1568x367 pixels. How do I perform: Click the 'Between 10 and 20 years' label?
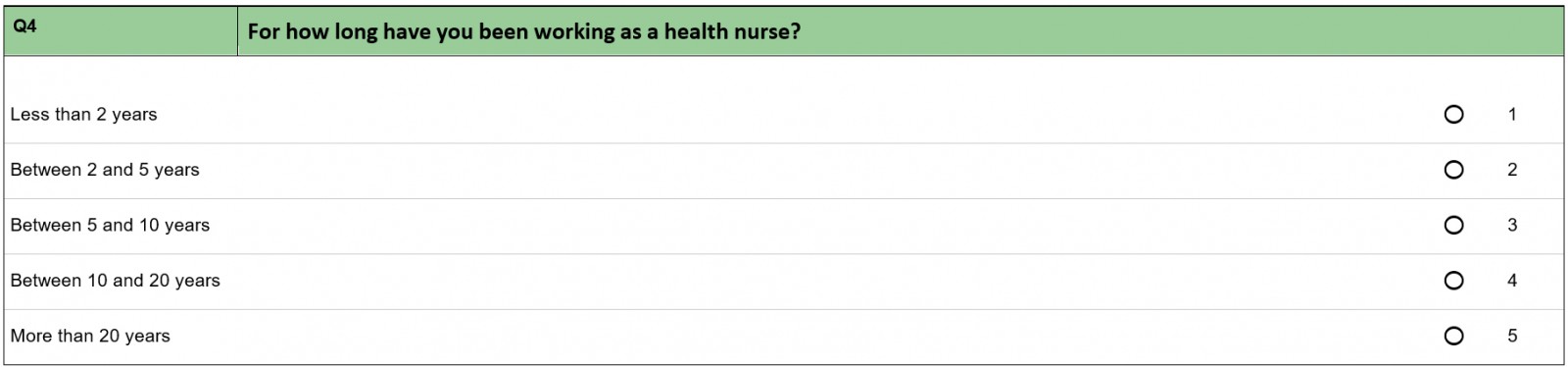[115, 281]
